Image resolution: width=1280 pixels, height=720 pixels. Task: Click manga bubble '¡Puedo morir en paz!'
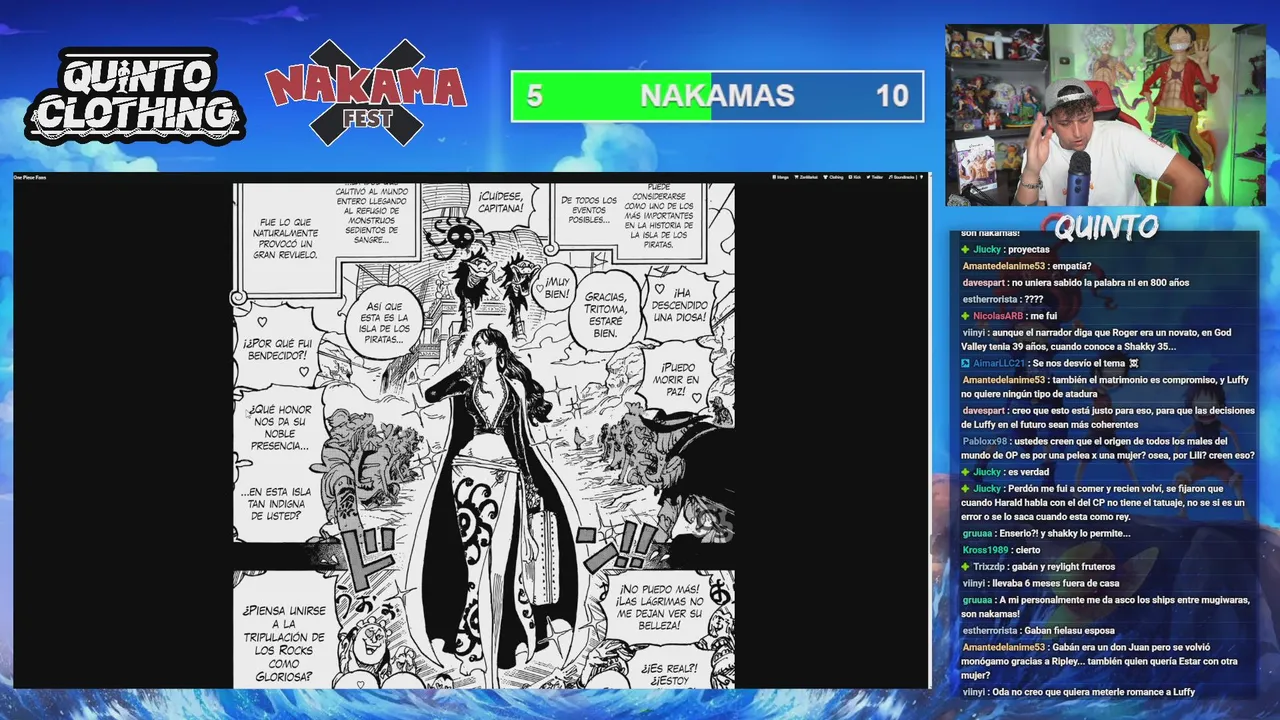[x=679, y=380]
